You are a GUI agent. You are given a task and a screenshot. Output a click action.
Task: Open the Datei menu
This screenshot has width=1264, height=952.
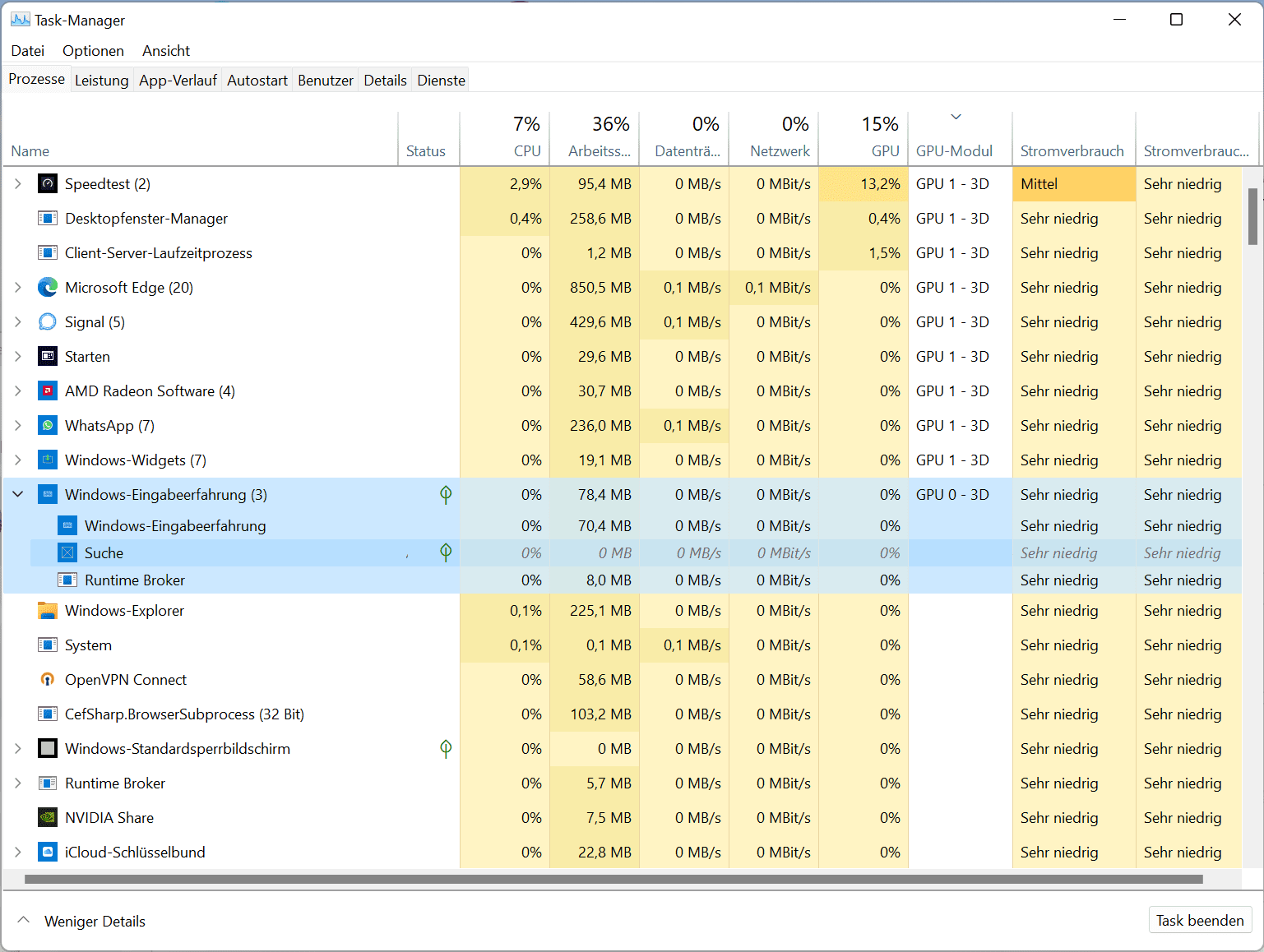28,51
